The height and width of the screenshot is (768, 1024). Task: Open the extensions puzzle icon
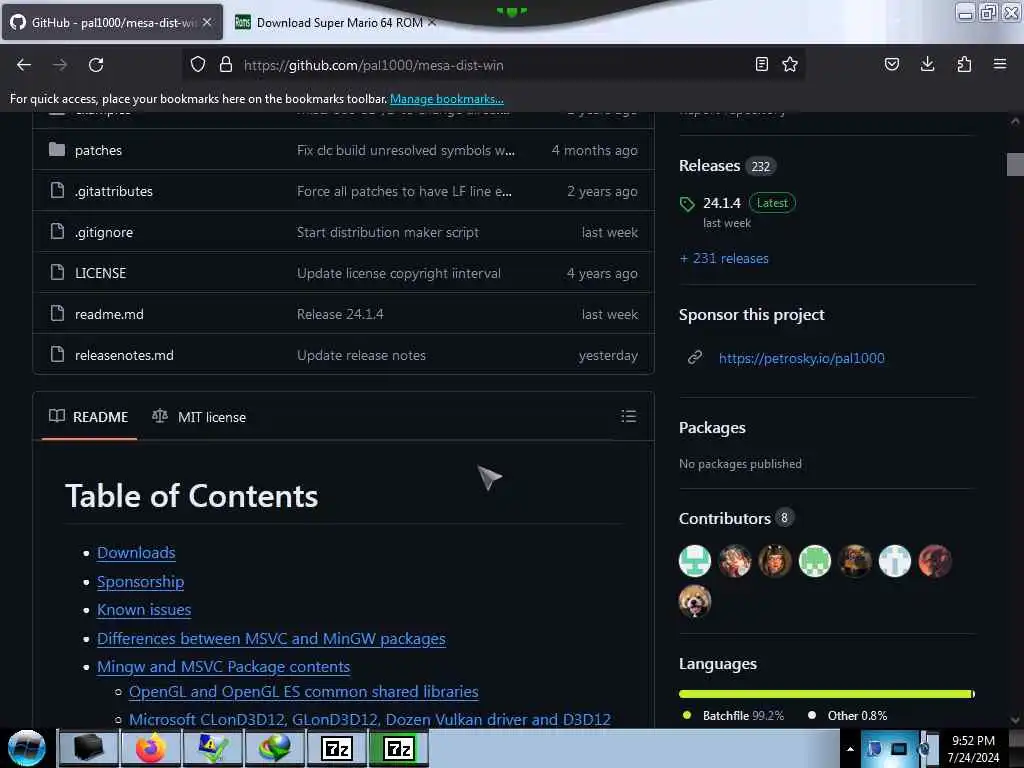(x=964, y=64)
